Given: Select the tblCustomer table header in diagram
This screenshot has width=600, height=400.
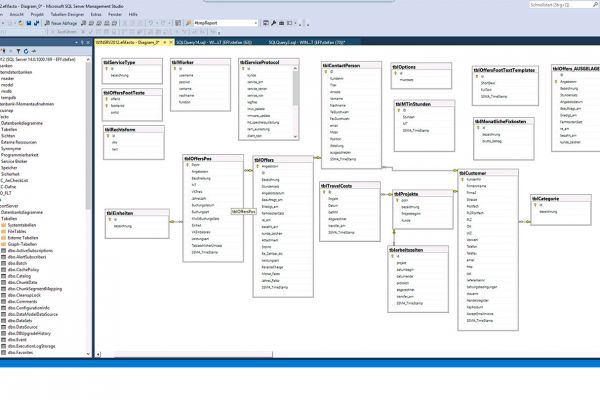Looking at the screenshot, I should (488, 173).
